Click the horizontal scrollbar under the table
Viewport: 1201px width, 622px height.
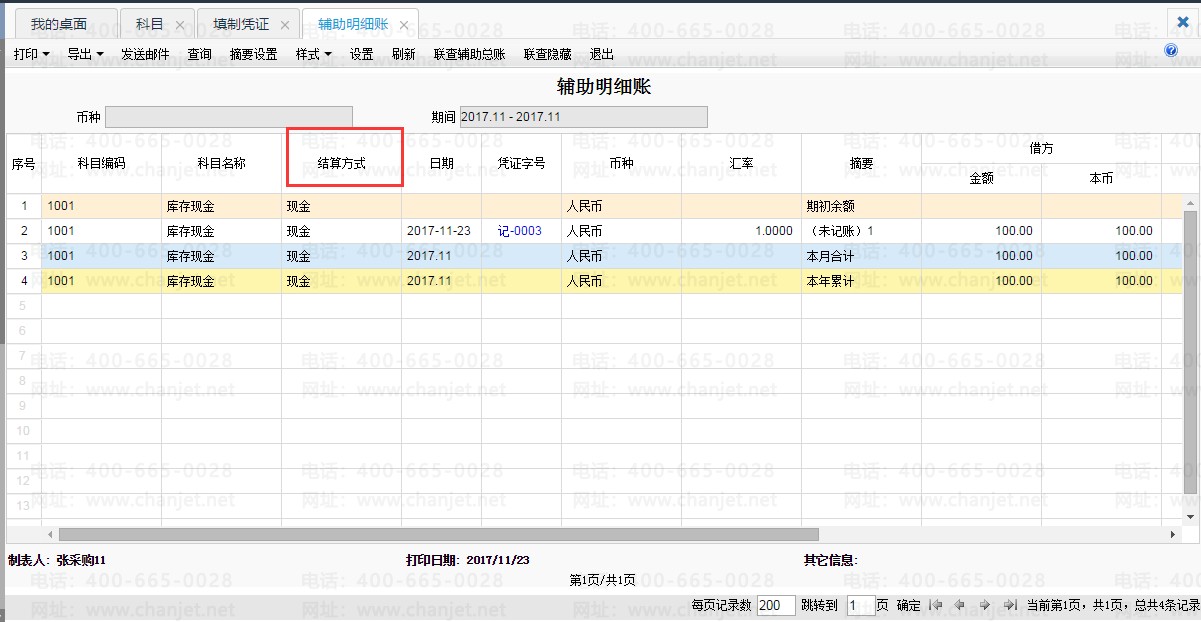(438, 535)
